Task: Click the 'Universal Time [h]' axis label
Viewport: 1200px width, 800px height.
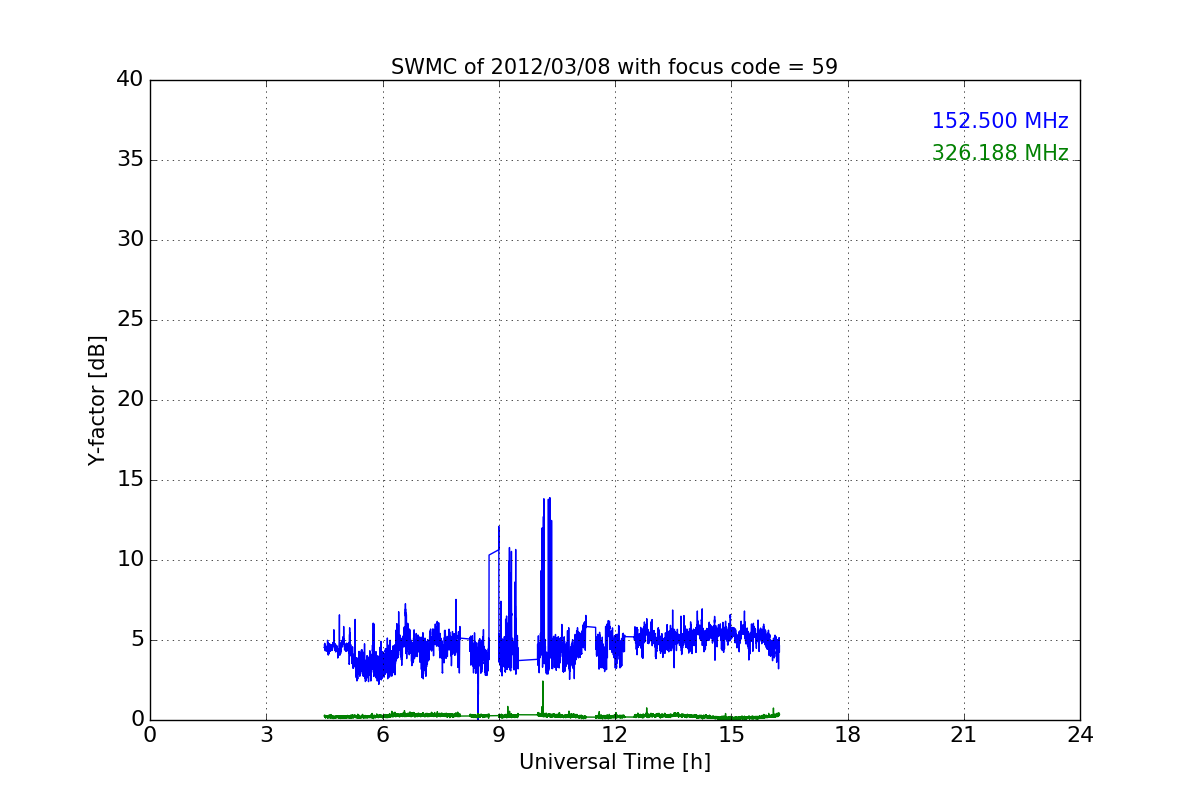Action: click(615, 762)
